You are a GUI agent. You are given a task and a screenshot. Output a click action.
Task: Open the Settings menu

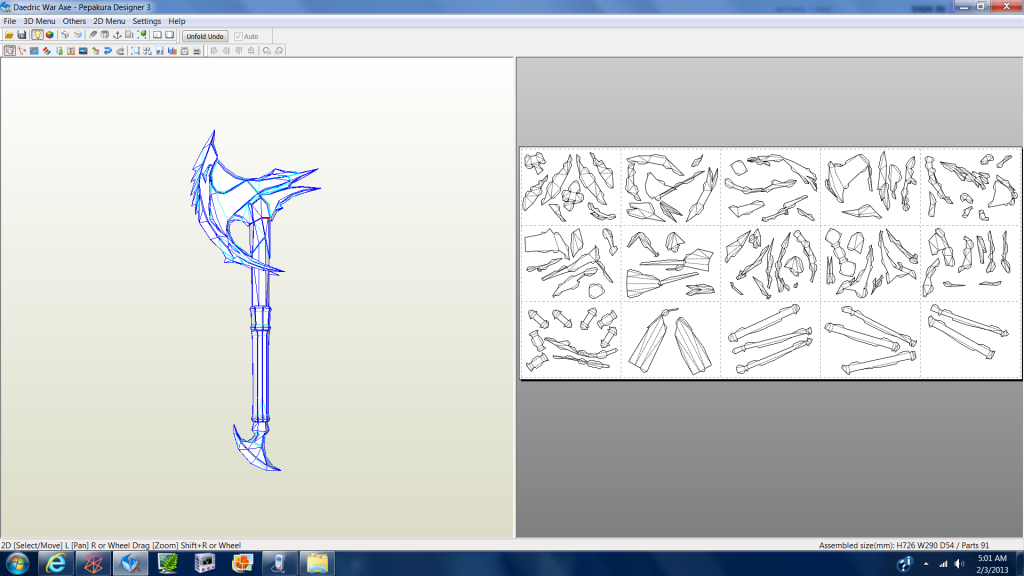tap(146, 21)
